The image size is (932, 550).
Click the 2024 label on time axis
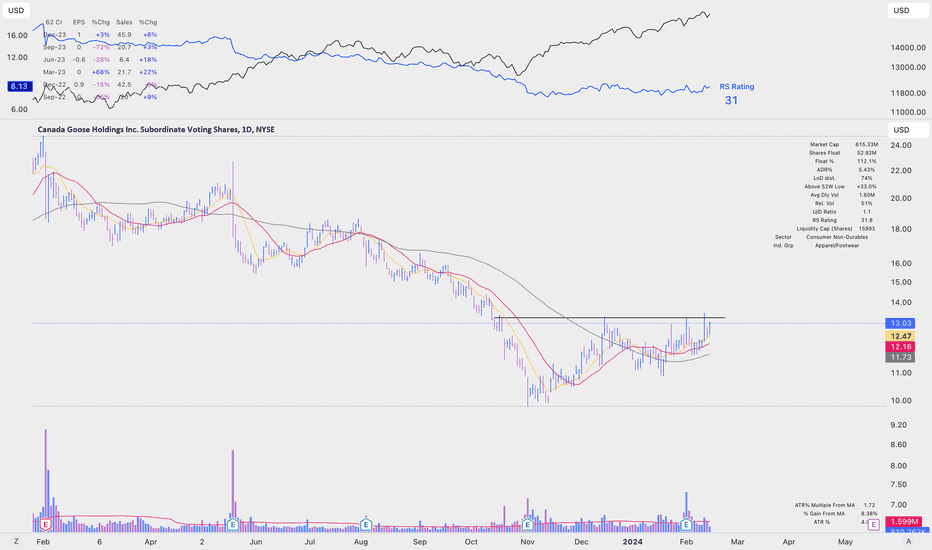point(632,542)
